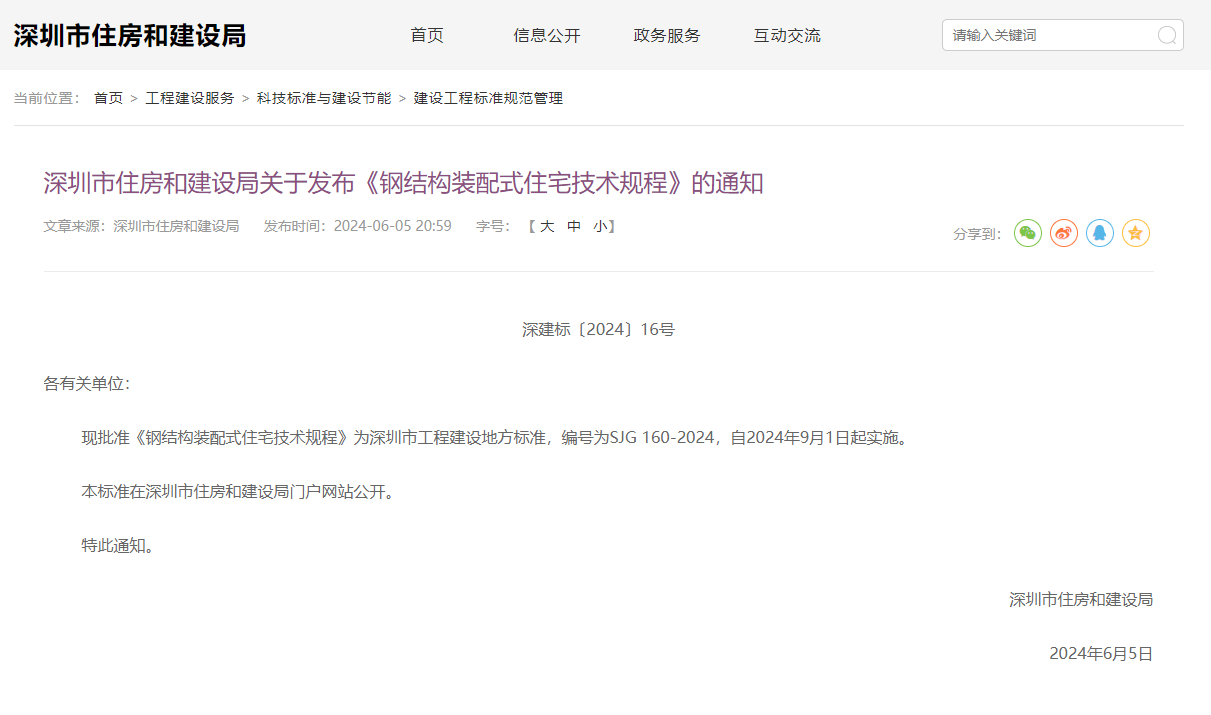This screenshot has height=715, width=1211.
Task: Click the search magnifier icon
Action: click(x=1166, y=35)
